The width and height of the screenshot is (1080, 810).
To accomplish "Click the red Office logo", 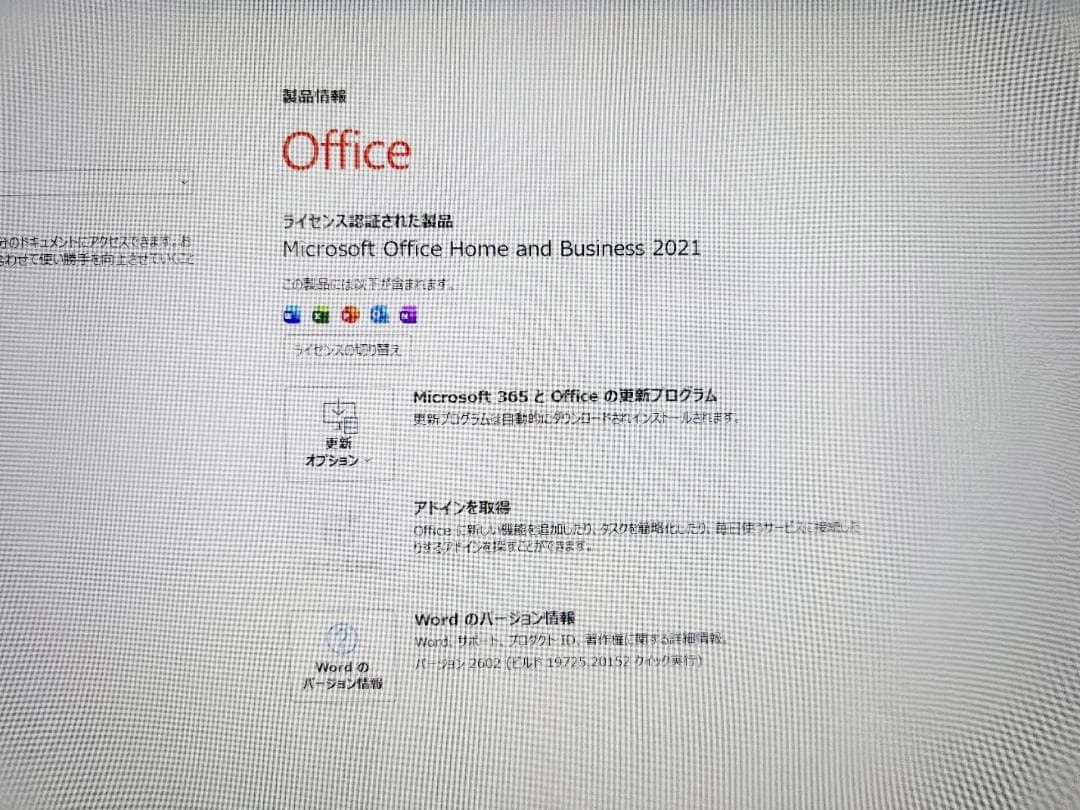I will 346,150.
